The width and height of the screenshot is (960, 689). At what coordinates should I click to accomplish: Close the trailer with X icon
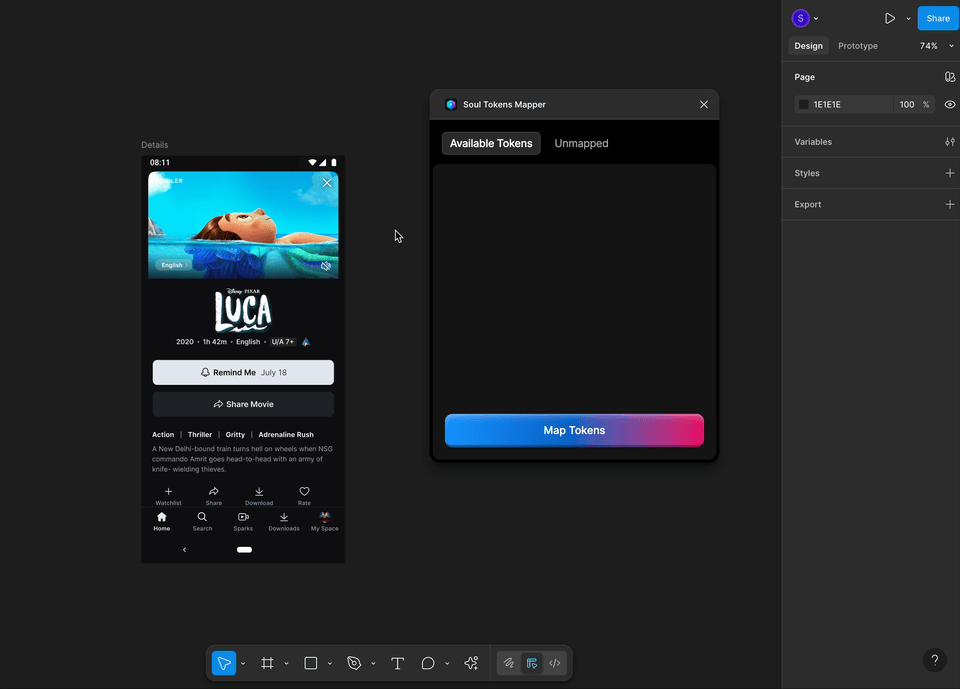pyautogui.click(x=327, y=183)
